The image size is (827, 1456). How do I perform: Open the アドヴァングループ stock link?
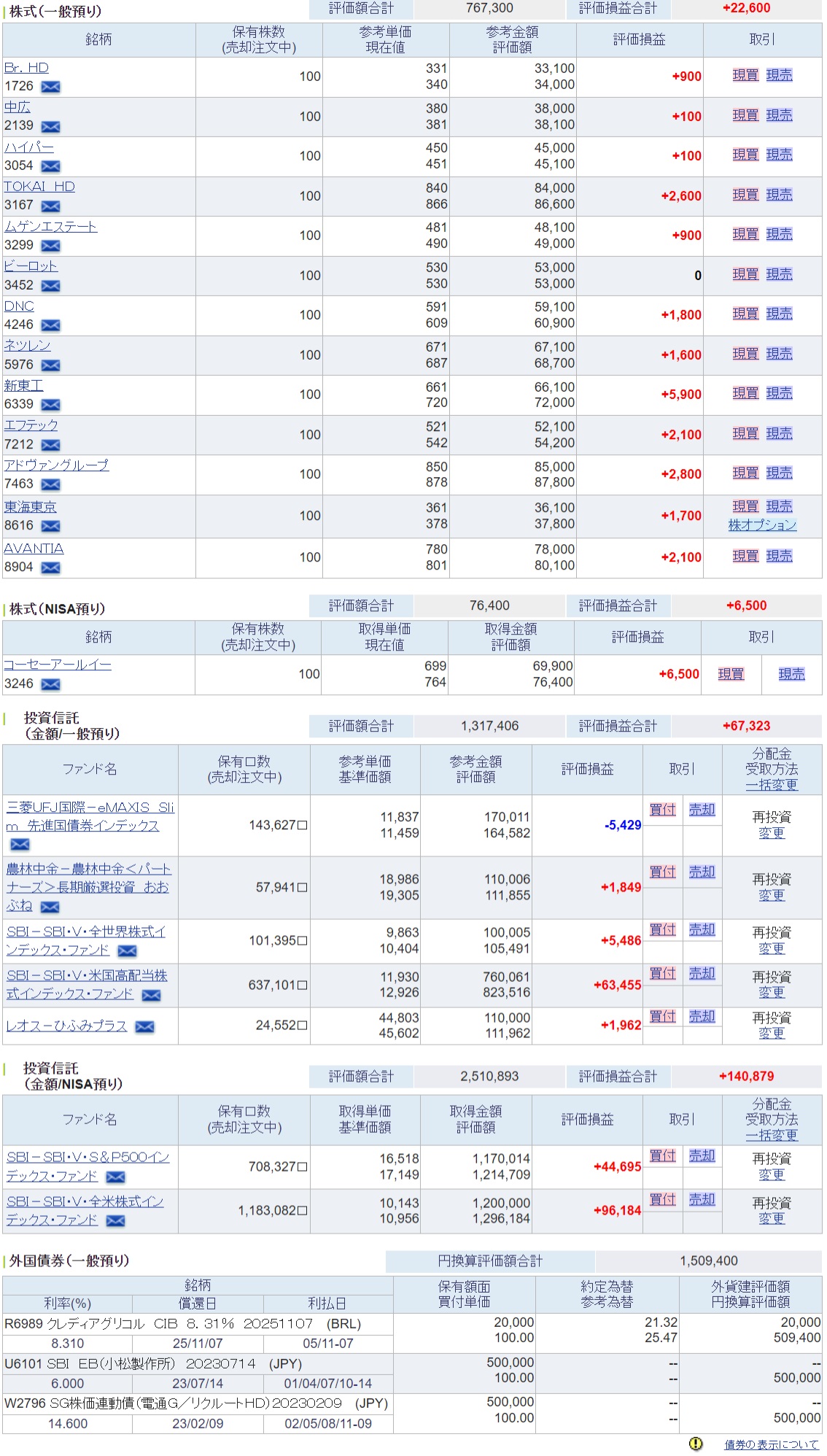coord(56,465)
